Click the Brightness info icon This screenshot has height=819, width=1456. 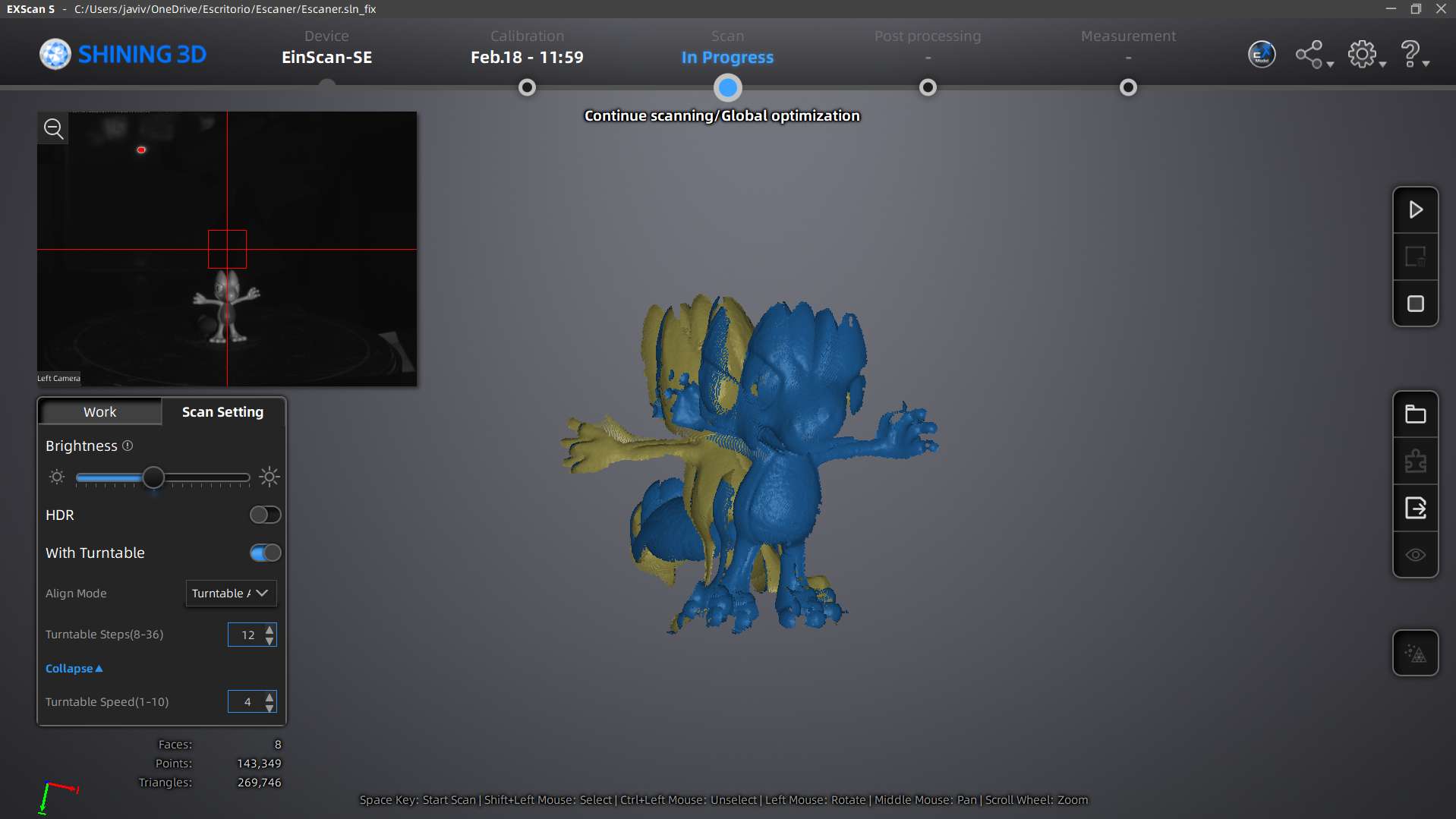128,446
